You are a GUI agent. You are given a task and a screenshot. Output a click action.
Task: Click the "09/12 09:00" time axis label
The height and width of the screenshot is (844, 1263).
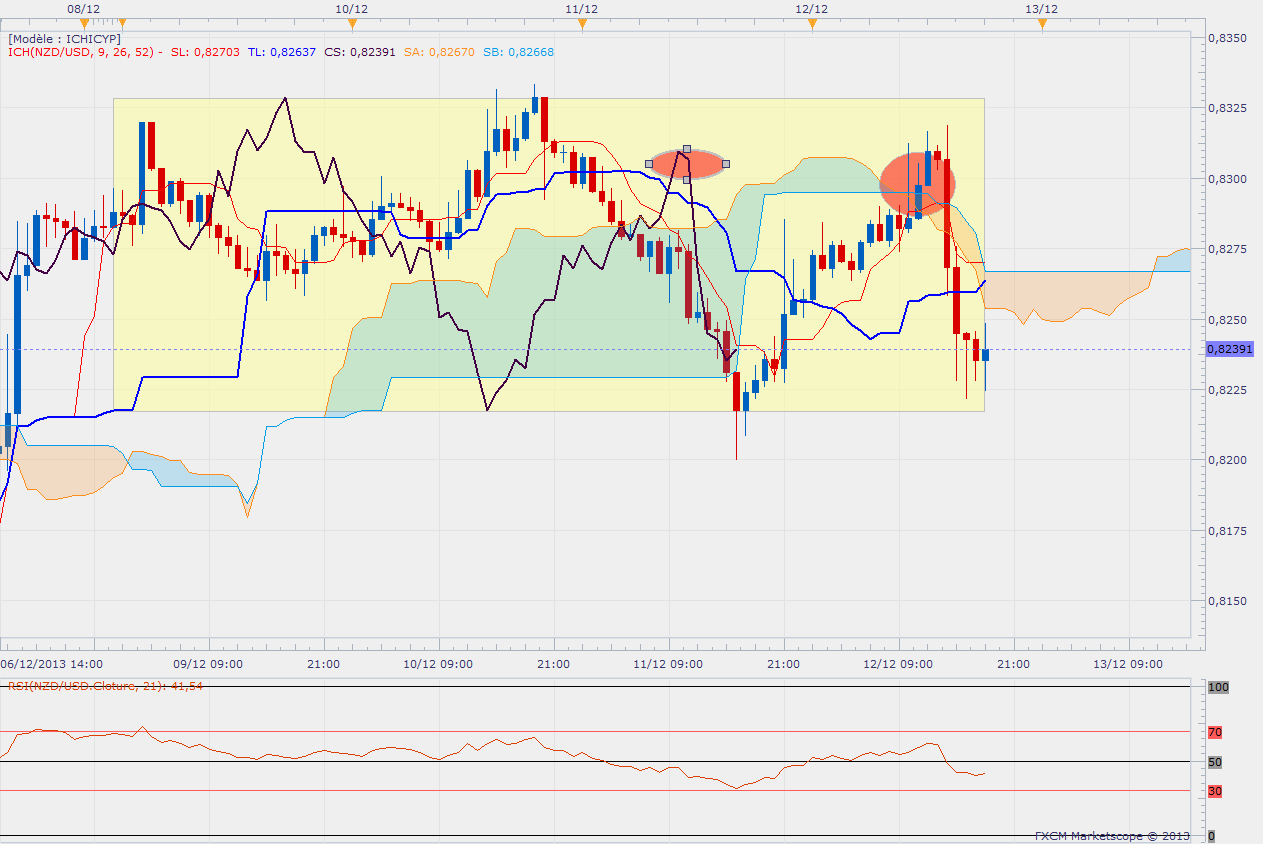(x=208, y=663)
